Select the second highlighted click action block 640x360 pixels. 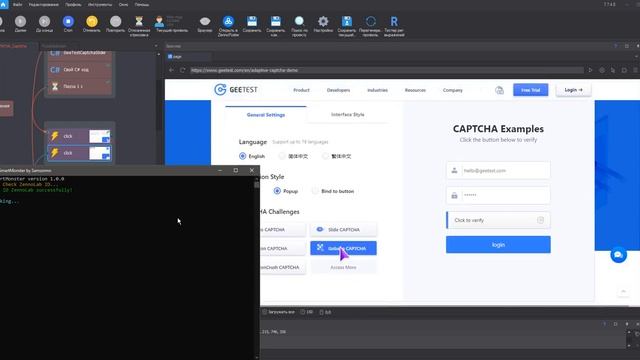[x=79, y=153]
